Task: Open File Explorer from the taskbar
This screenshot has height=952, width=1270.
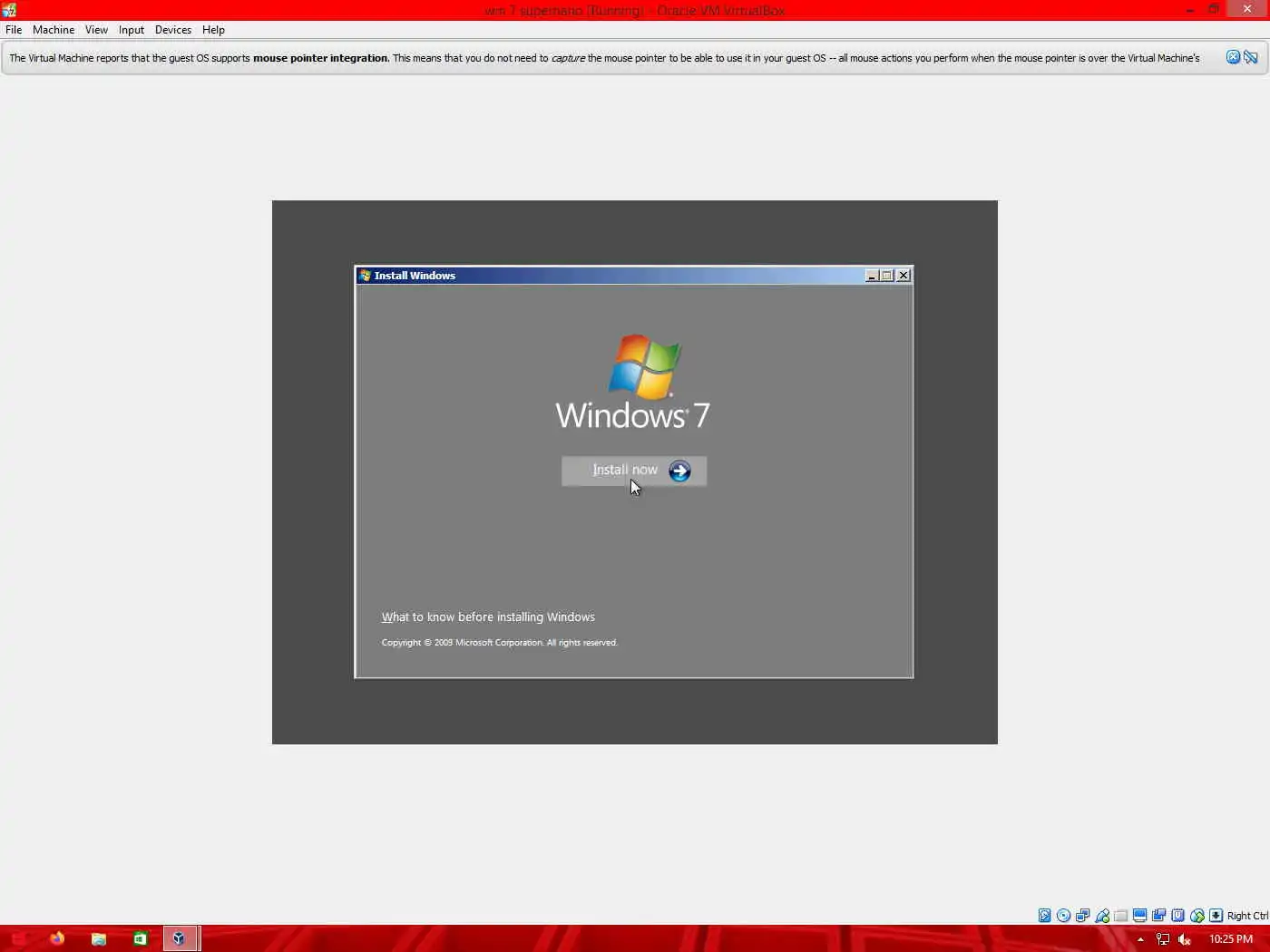Action: (99, 938)
